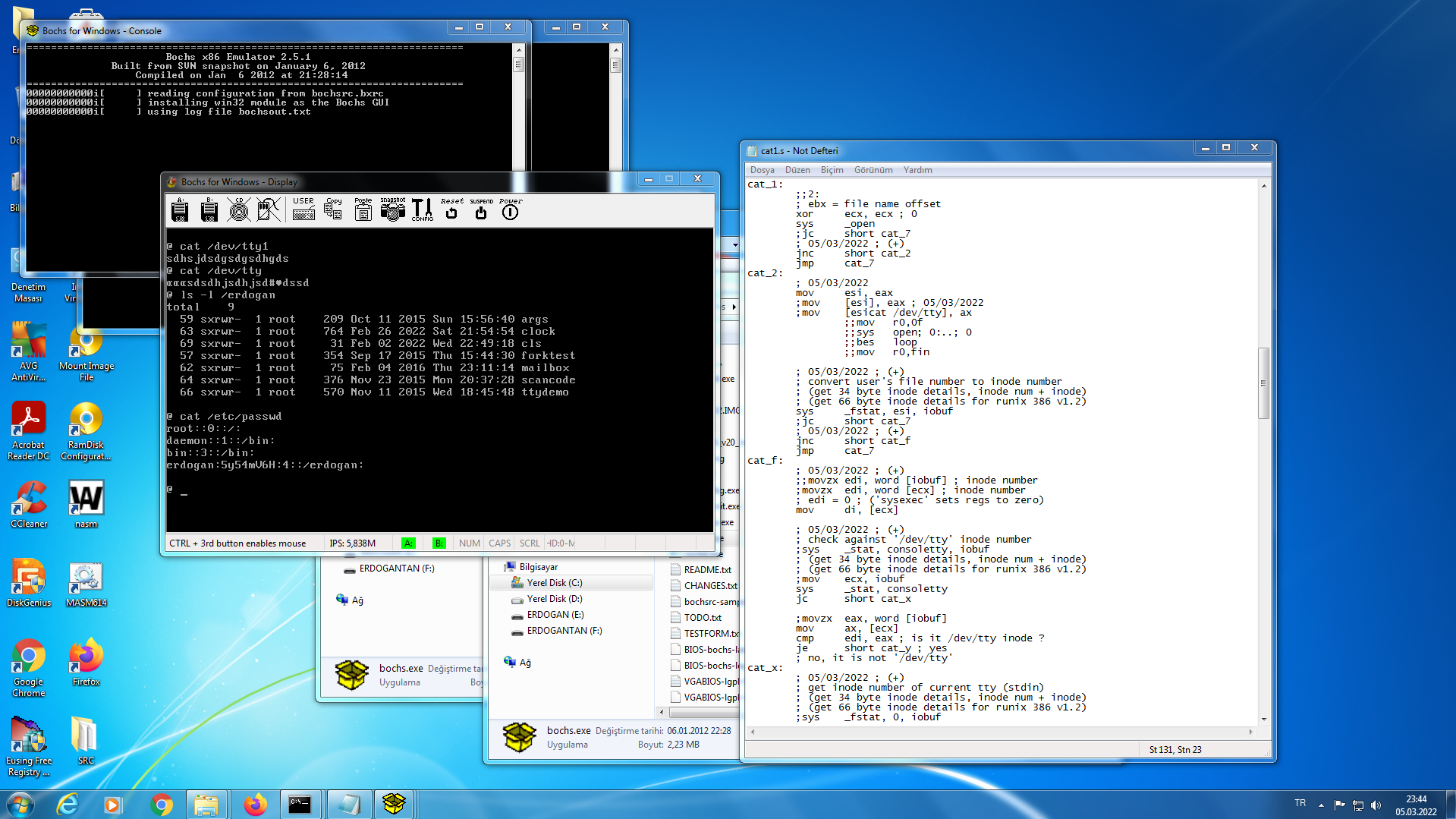
Task: Click the NUM indicator in Bochs status bar
Action: [x=469, y=543]
